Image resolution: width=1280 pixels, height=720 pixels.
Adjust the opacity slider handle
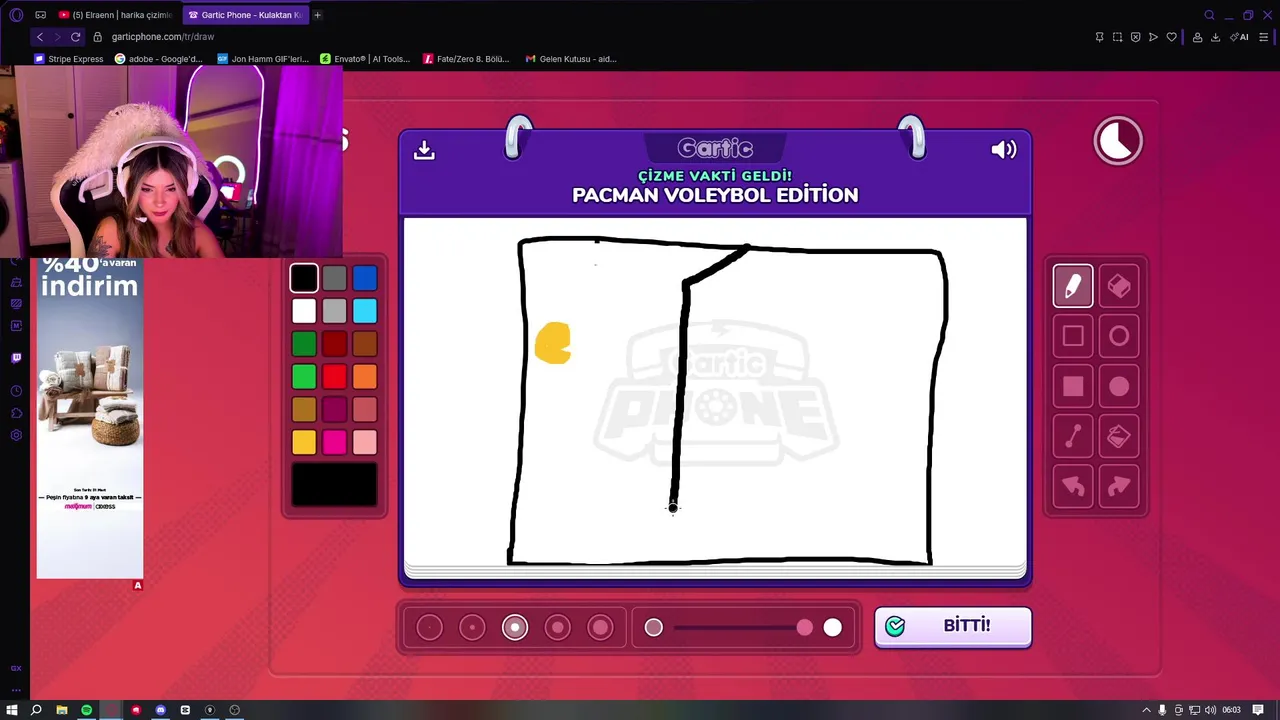coord(805,627)
